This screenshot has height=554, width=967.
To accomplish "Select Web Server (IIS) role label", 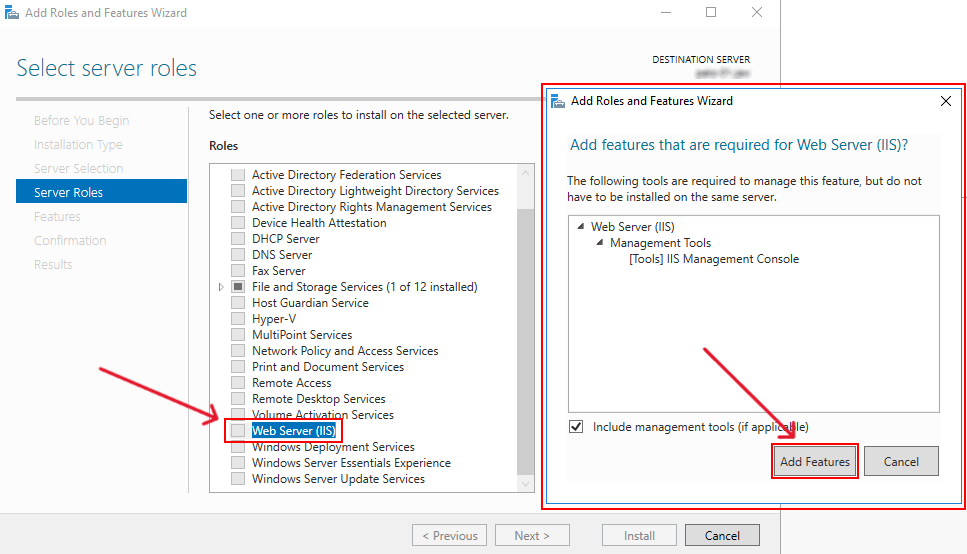I will [x=294, y=431].
